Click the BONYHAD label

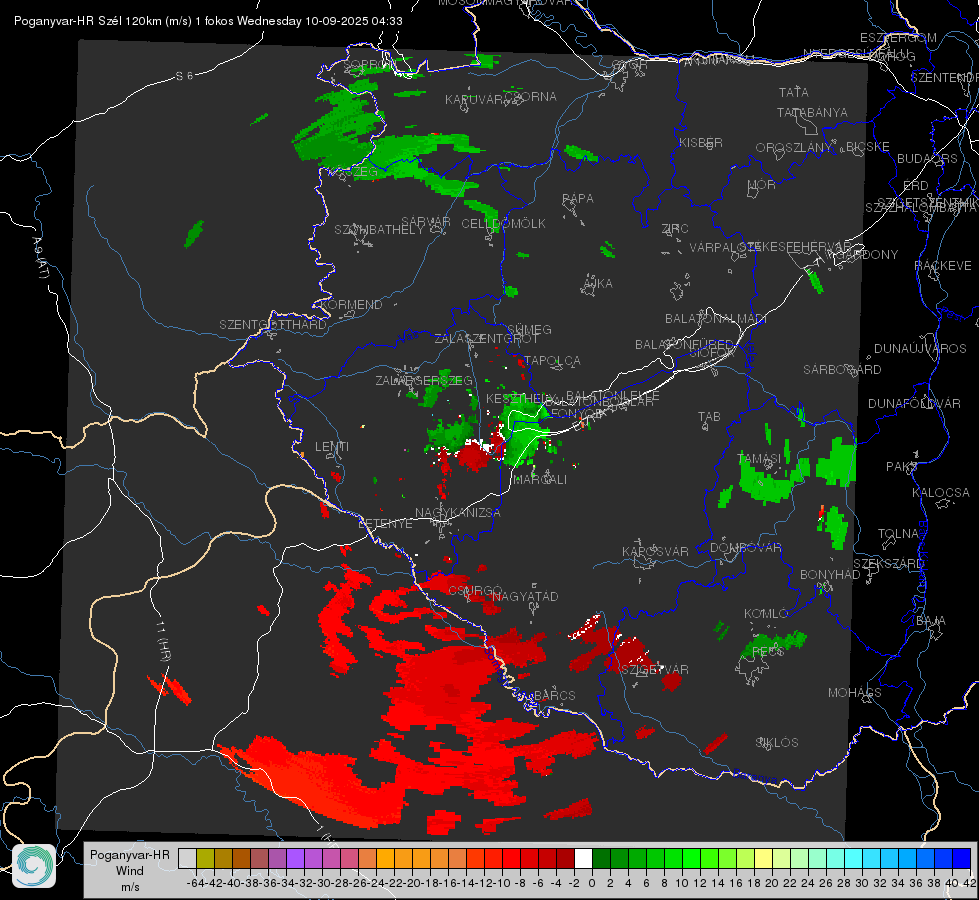(x=830, y=574)
